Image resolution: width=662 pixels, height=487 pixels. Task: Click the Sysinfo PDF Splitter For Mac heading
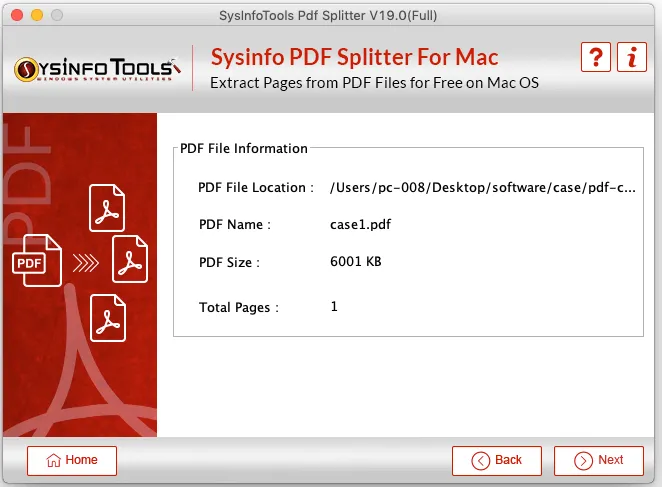point(354,57)
